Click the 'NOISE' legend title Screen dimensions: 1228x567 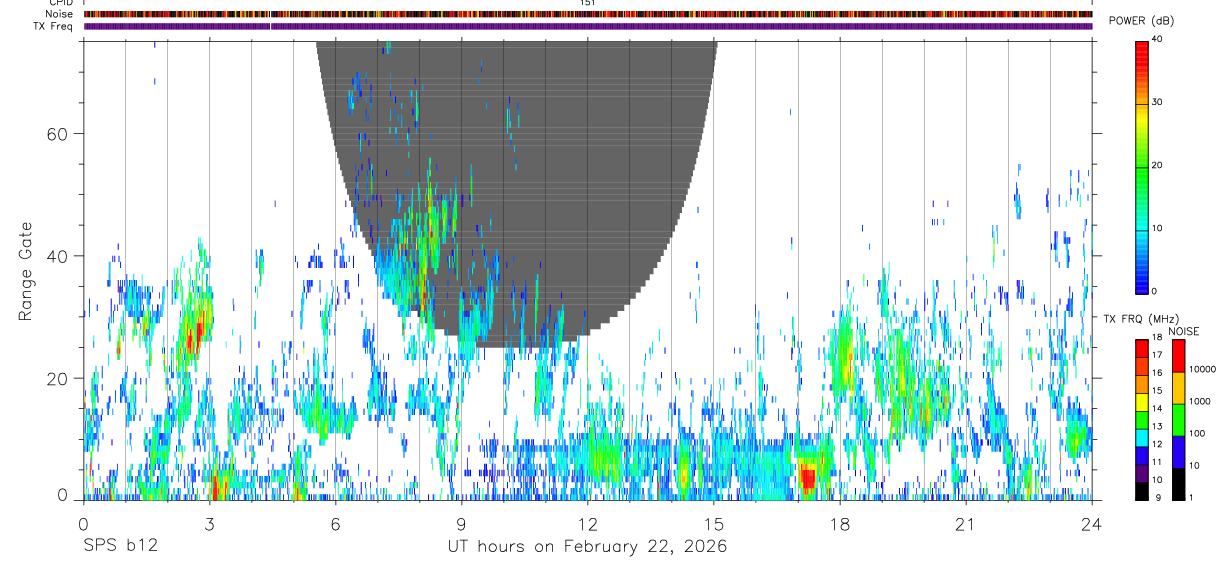pos(1185,331)
